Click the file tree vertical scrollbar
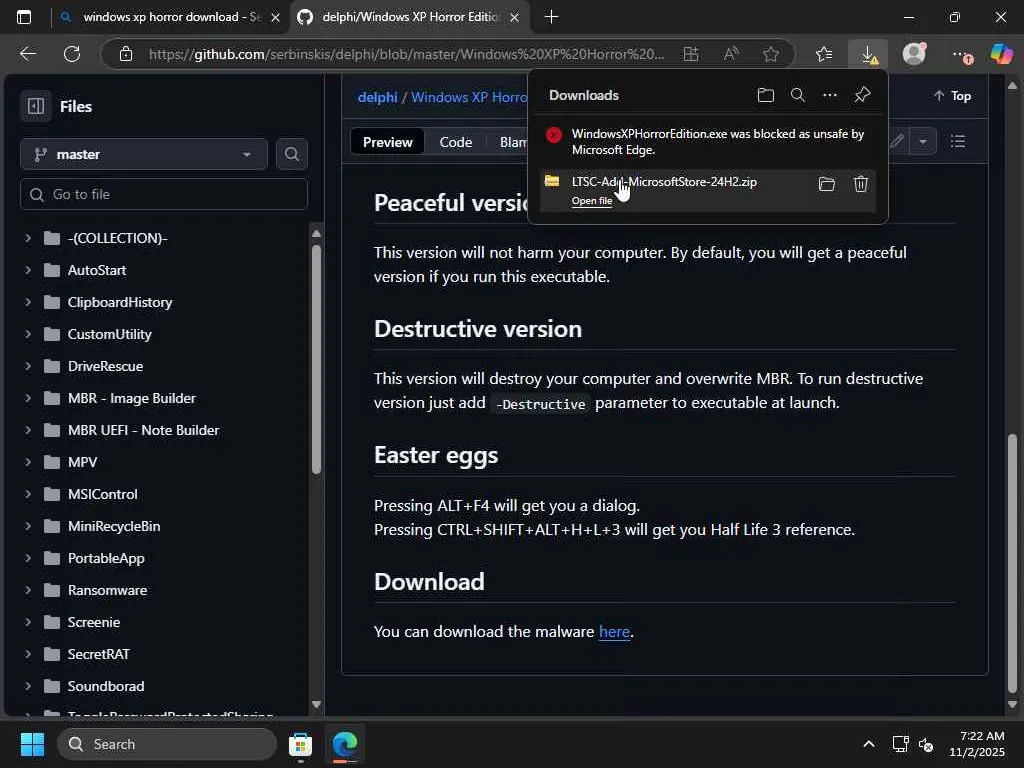Image resolution: width=1024 pixels, height=768 pixels. click(x=316, y=359)
